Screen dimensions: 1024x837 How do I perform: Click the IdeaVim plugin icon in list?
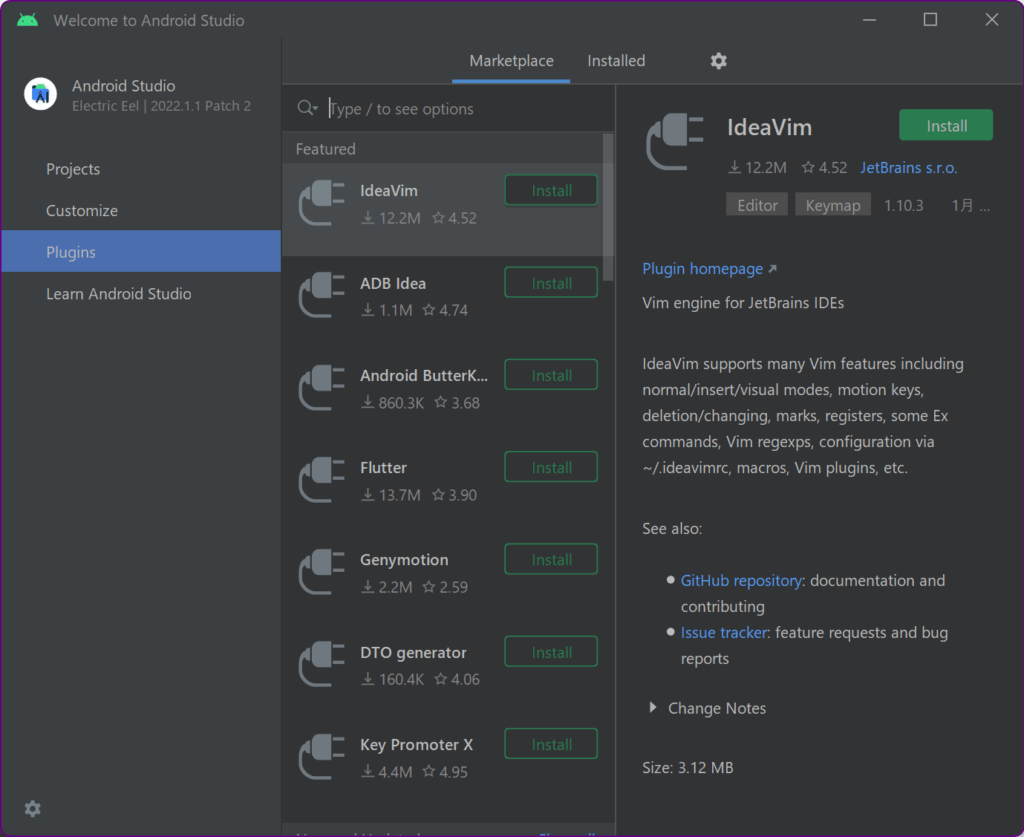321,203
